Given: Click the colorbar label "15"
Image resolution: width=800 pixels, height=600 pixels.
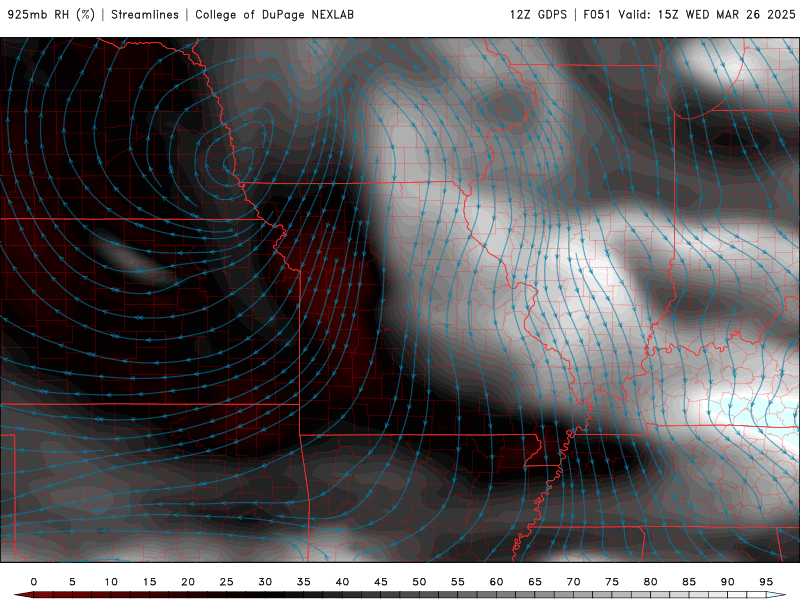Looking at the screenshot, I should pos(149,582).
